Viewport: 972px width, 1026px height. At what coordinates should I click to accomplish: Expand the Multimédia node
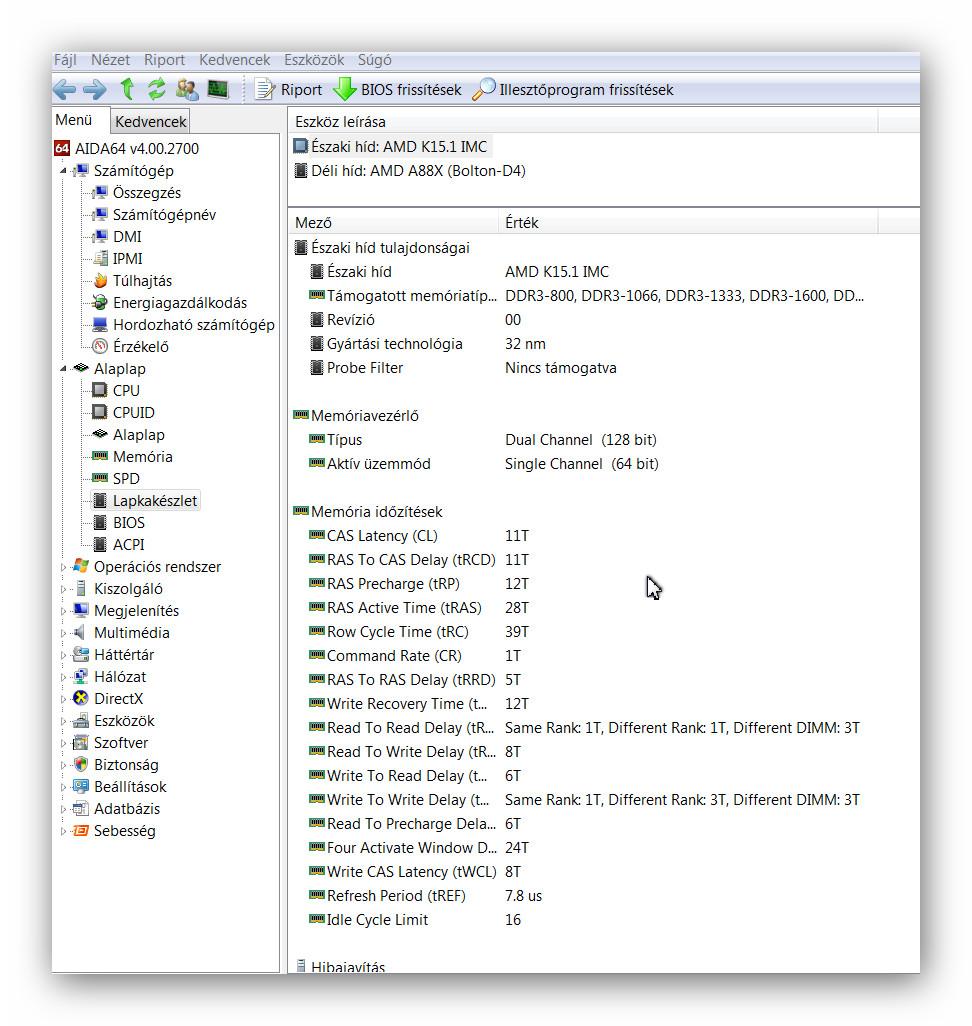tap(63, 633)
